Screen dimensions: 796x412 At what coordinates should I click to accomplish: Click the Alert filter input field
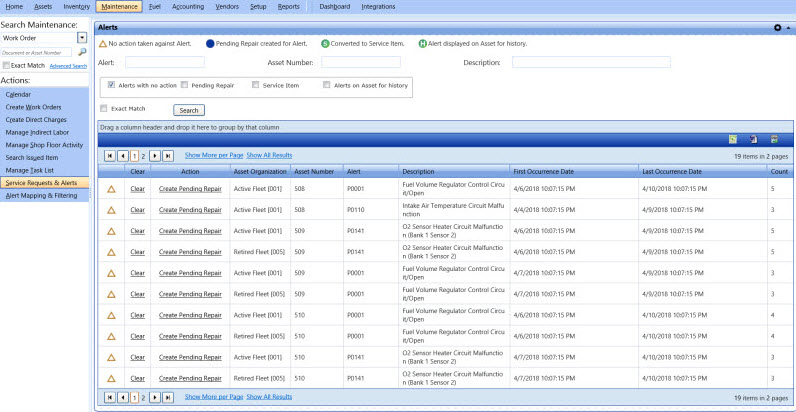tap(165, 62)
